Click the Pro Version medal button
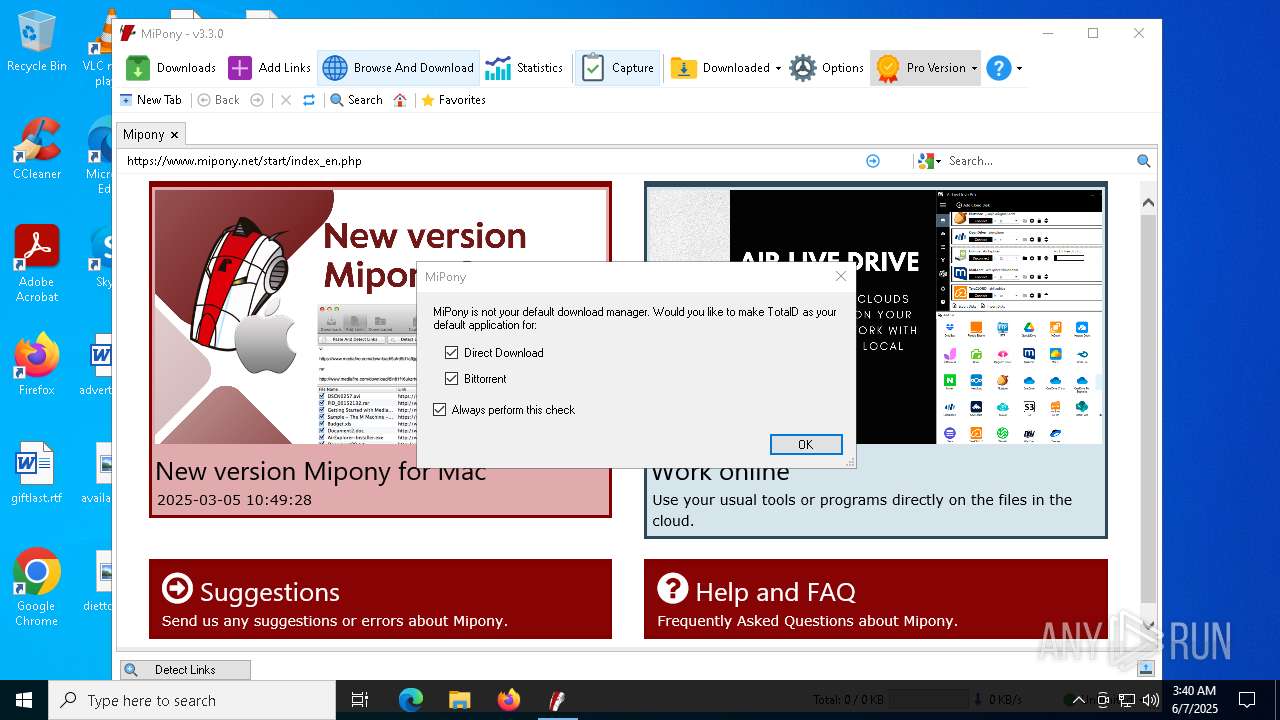This screenshot has width=1280, height=720. 921,68
